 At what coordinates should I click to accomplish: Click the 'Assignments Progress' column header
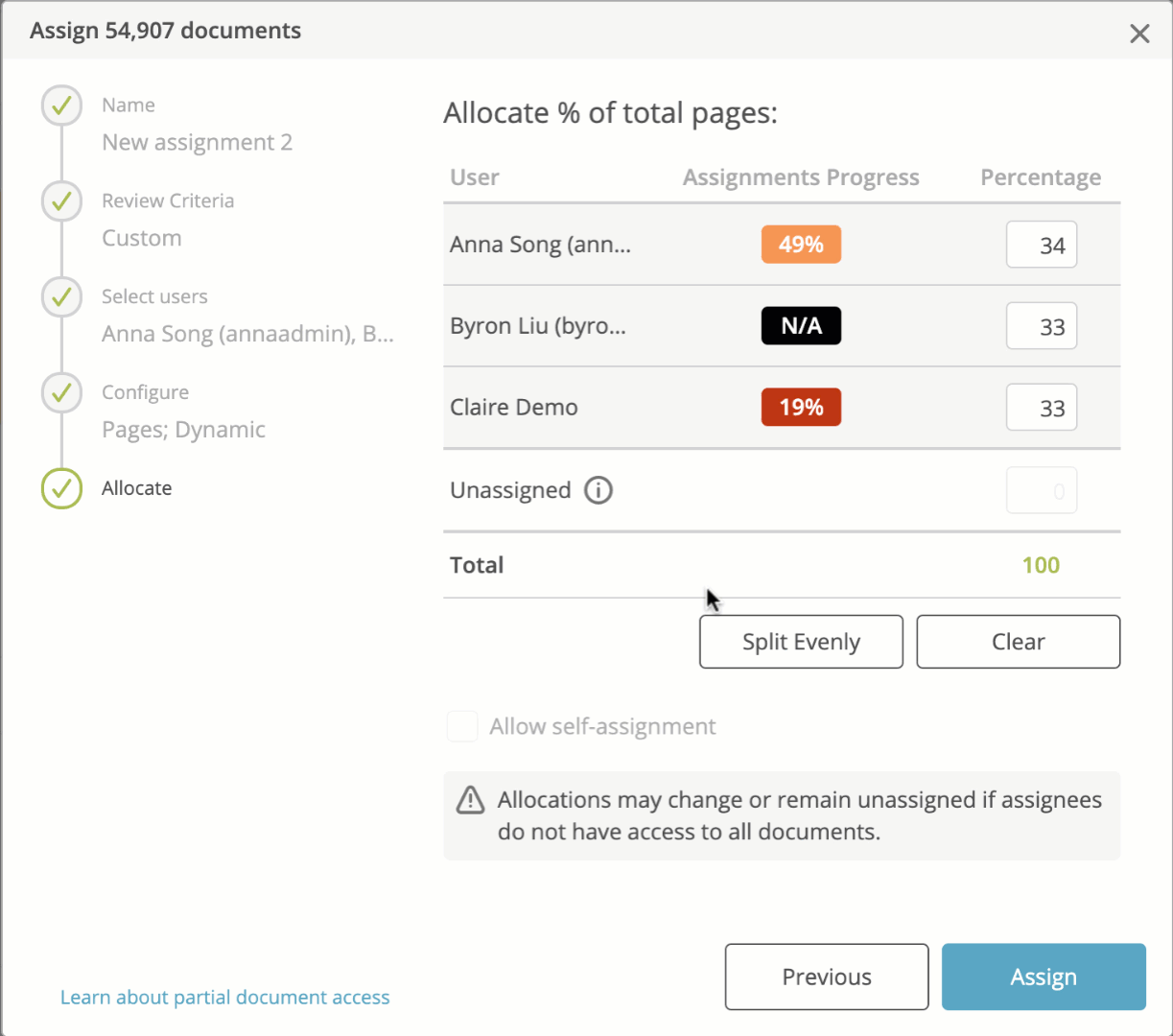pos(801,177)
